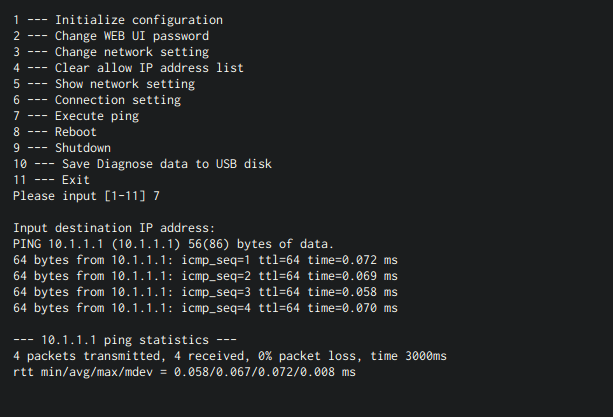The width and height of the screenshot is (613, 417).
Task: Click the icmp_seq=4 ping reply line
Action: (205, 308)
